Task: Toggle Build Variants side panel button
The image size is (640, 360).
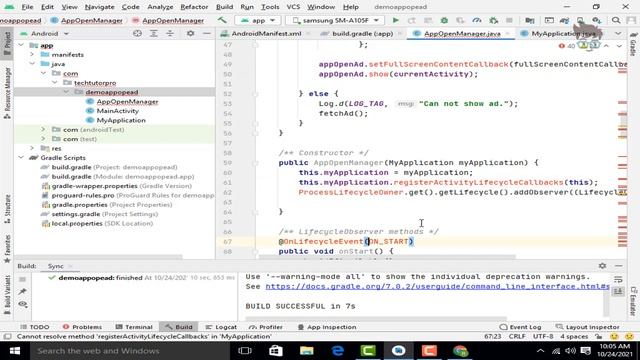Action: click(7, 295)
